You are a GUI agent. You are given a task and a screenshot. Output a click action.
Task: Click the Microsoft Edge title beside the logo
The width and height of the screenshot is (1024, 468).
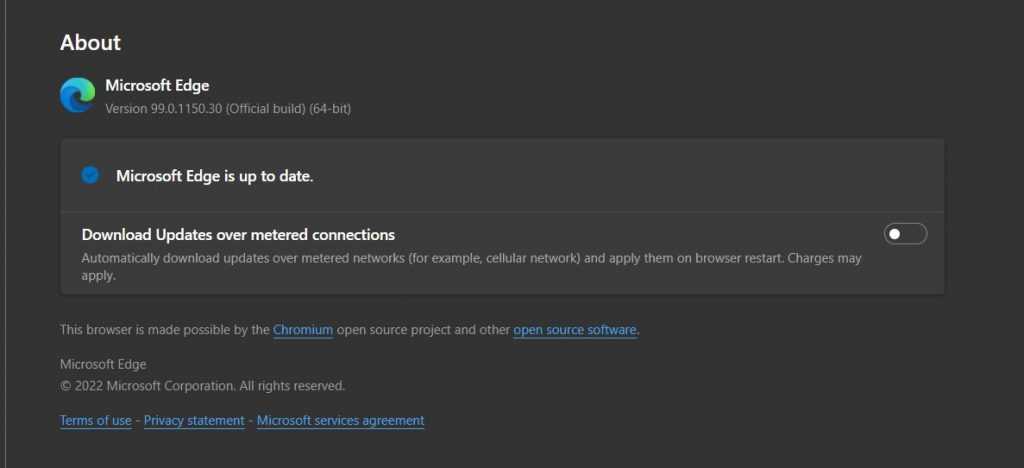click(157, 86)
